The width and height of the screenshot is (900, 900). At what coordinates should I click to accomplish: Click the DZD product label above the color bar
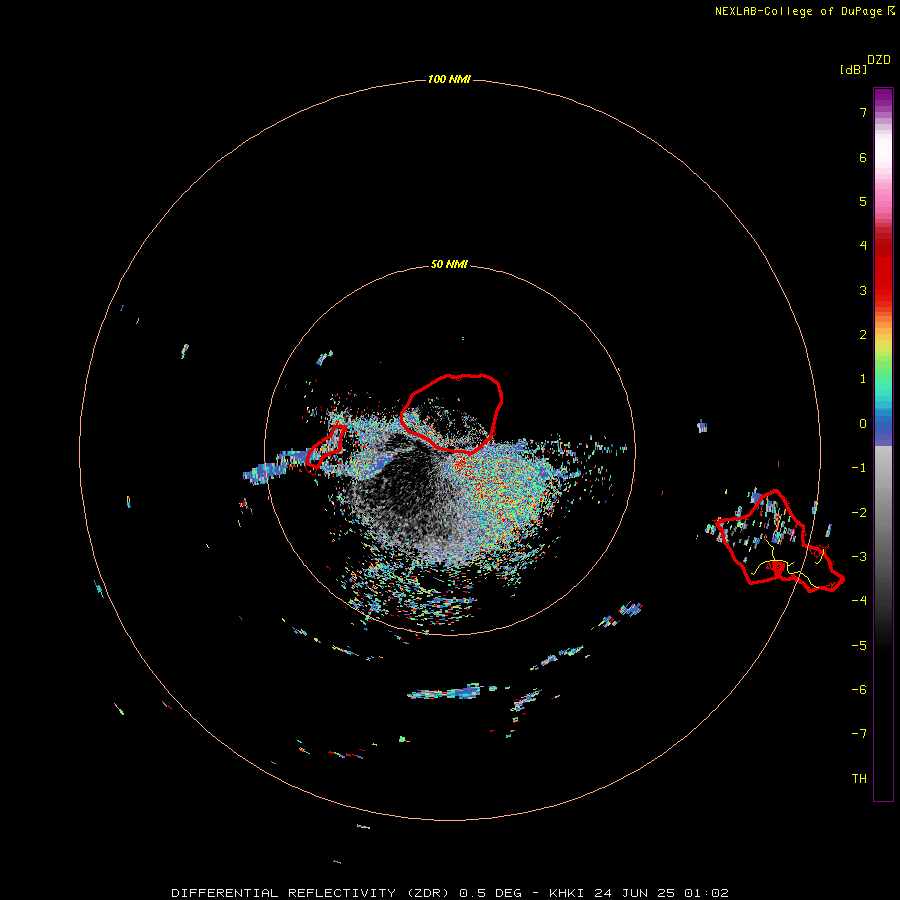tap(879, 60)
